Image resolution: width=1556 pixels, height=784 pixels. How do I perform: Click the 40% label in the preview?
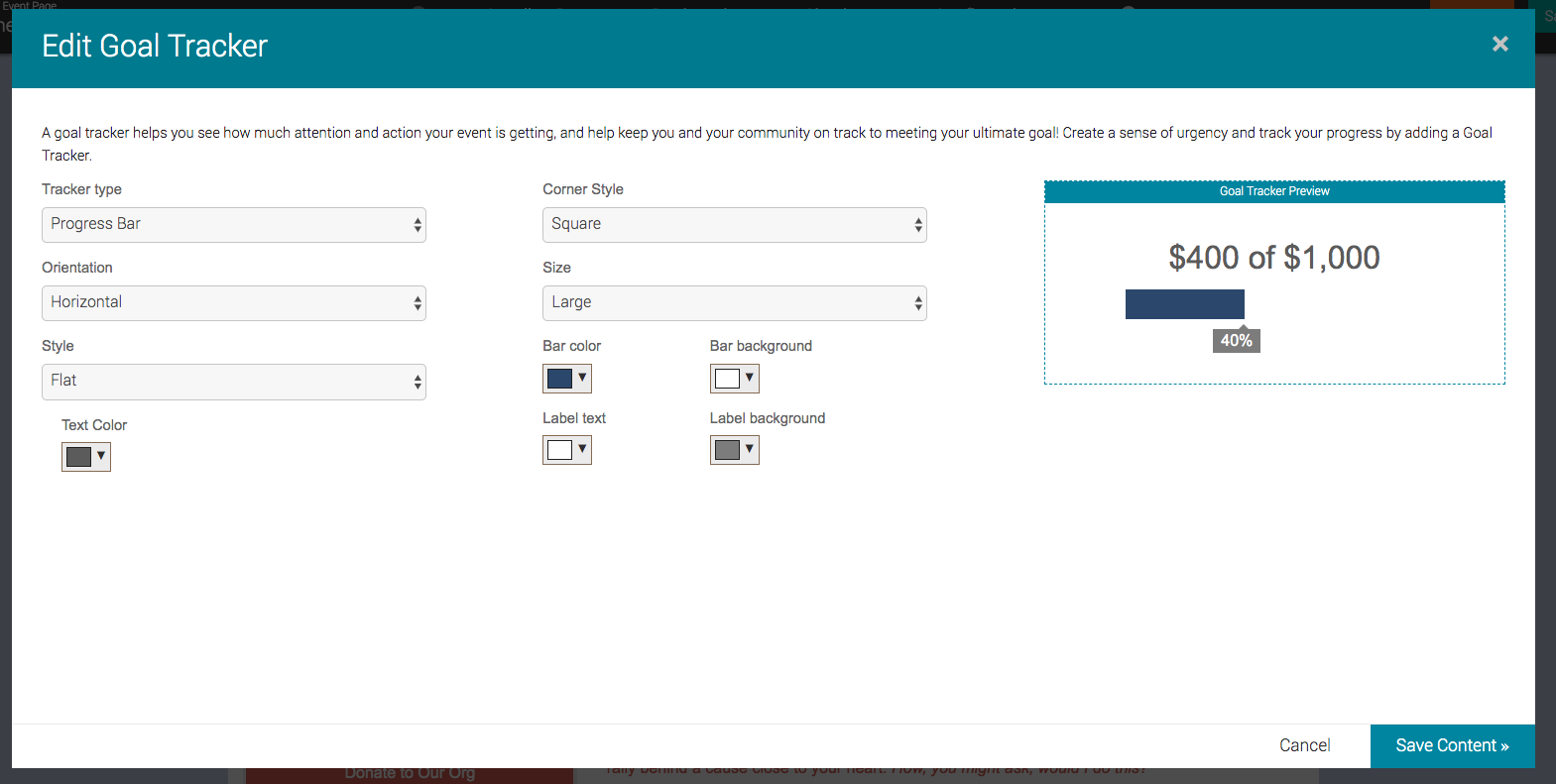coord(1237,340)
